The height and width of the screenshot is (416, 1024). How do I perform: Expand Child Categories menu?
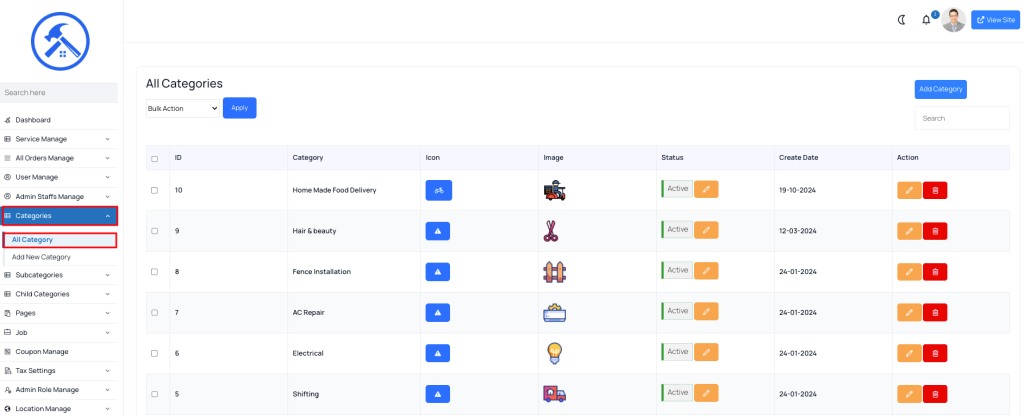[x=59, y=294]
